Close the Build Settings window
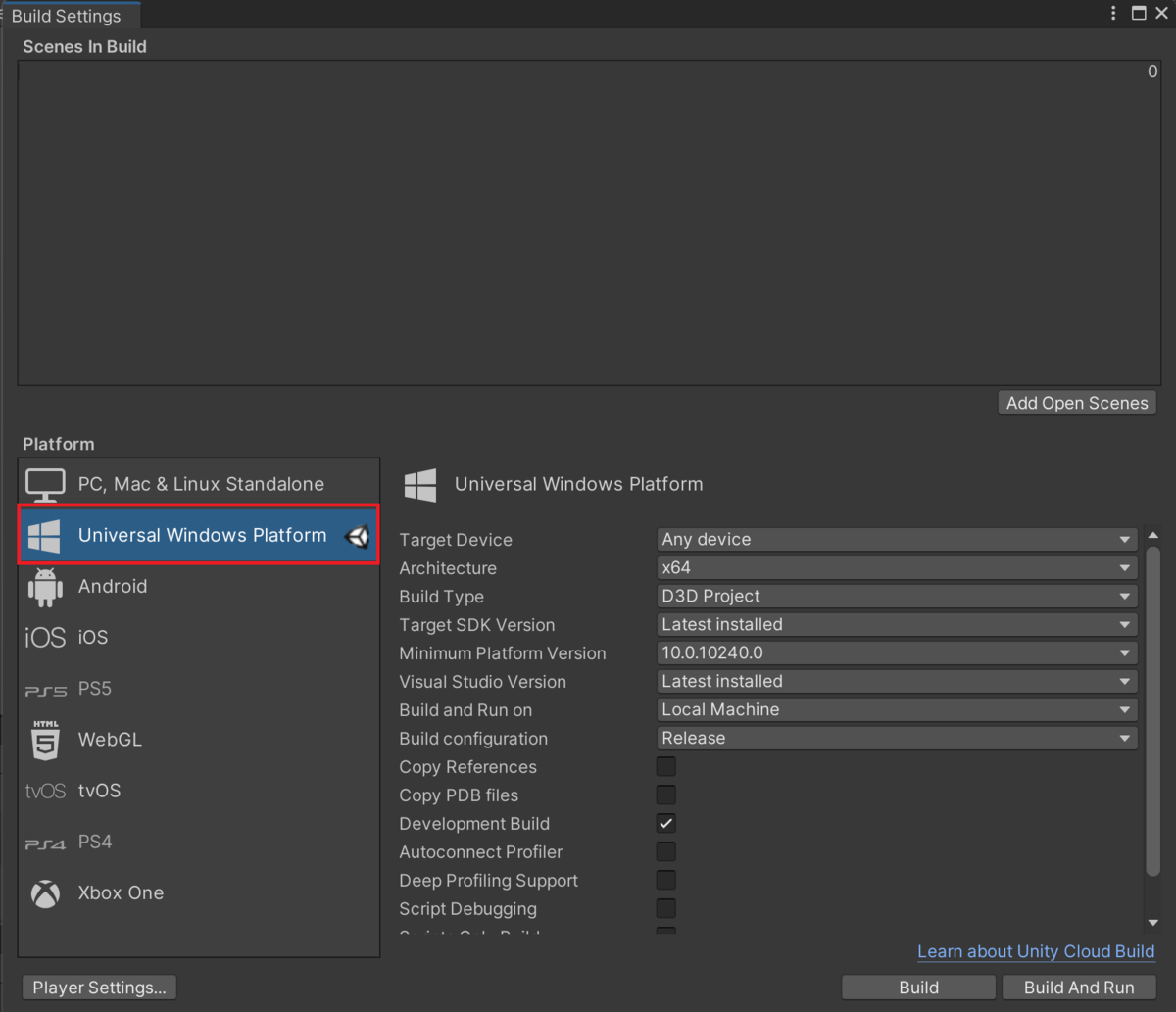 click(x=1162, y=13)
